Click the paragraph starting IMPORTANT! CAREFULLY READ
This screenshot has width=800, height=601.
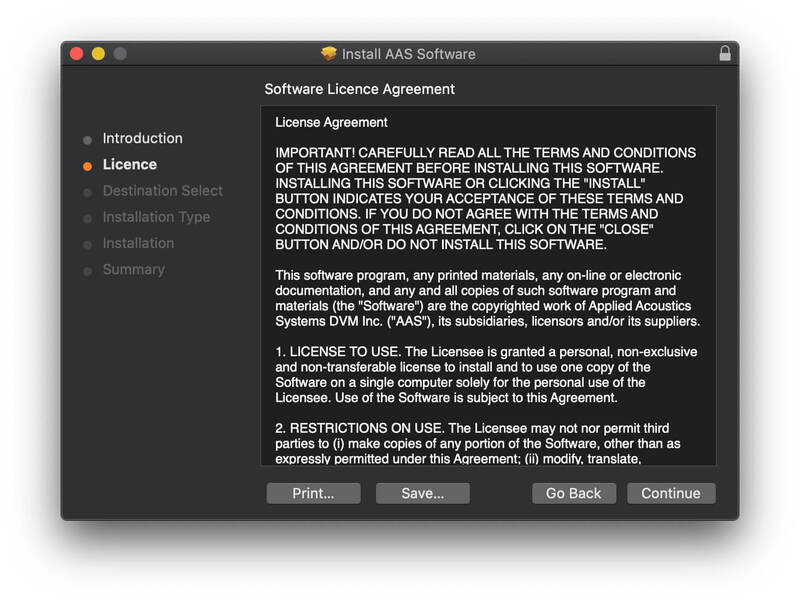click(x=485, y=198)
